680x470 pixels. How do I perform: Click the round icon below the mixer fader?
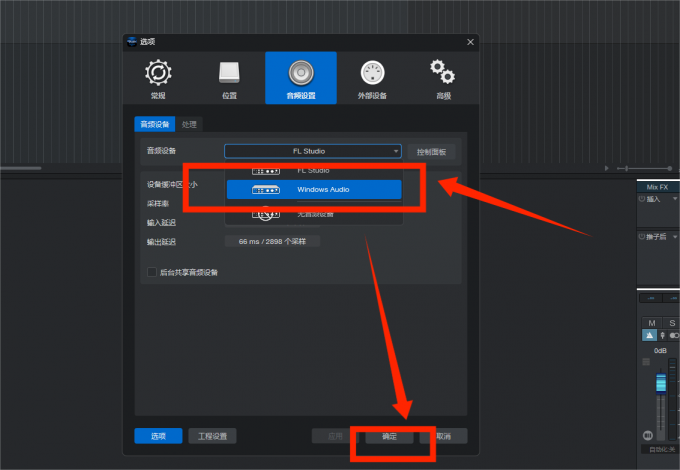tap(647, 435)
